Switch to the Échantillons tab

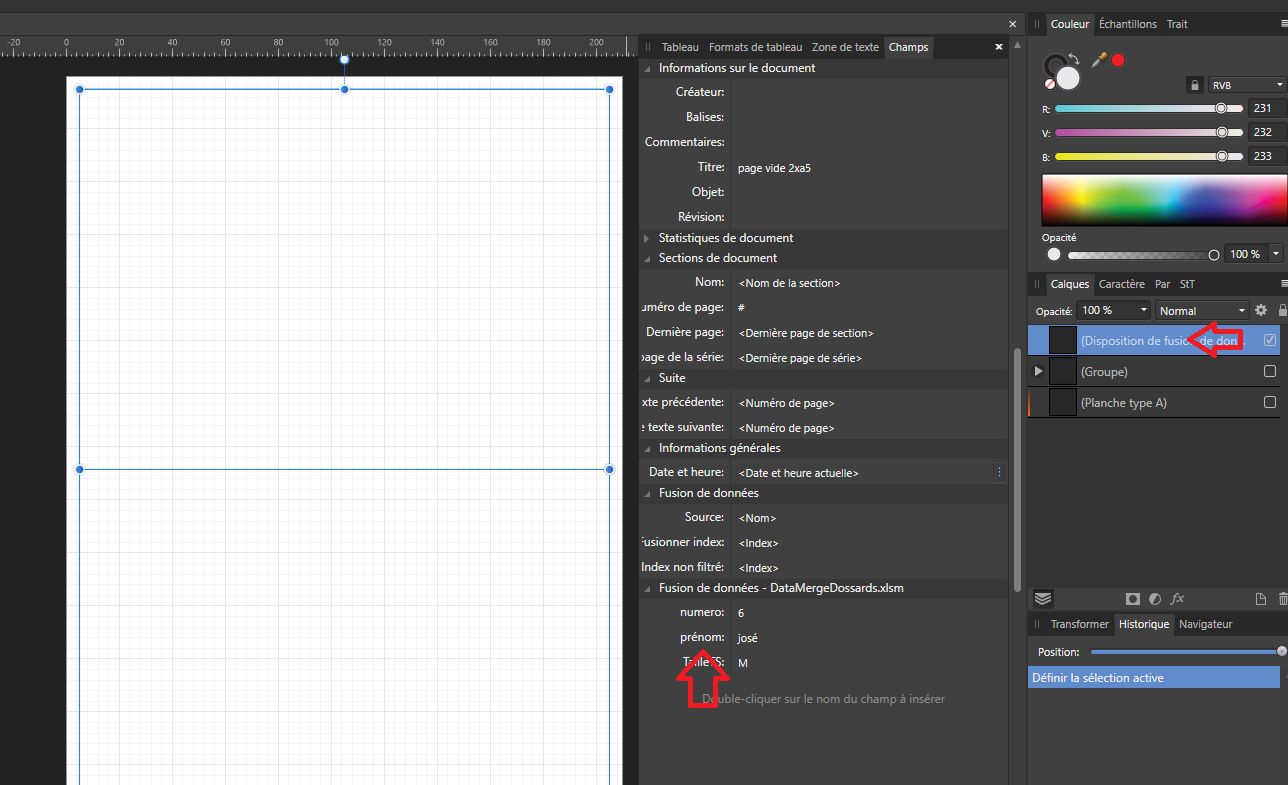click(x=1127, y=24)
